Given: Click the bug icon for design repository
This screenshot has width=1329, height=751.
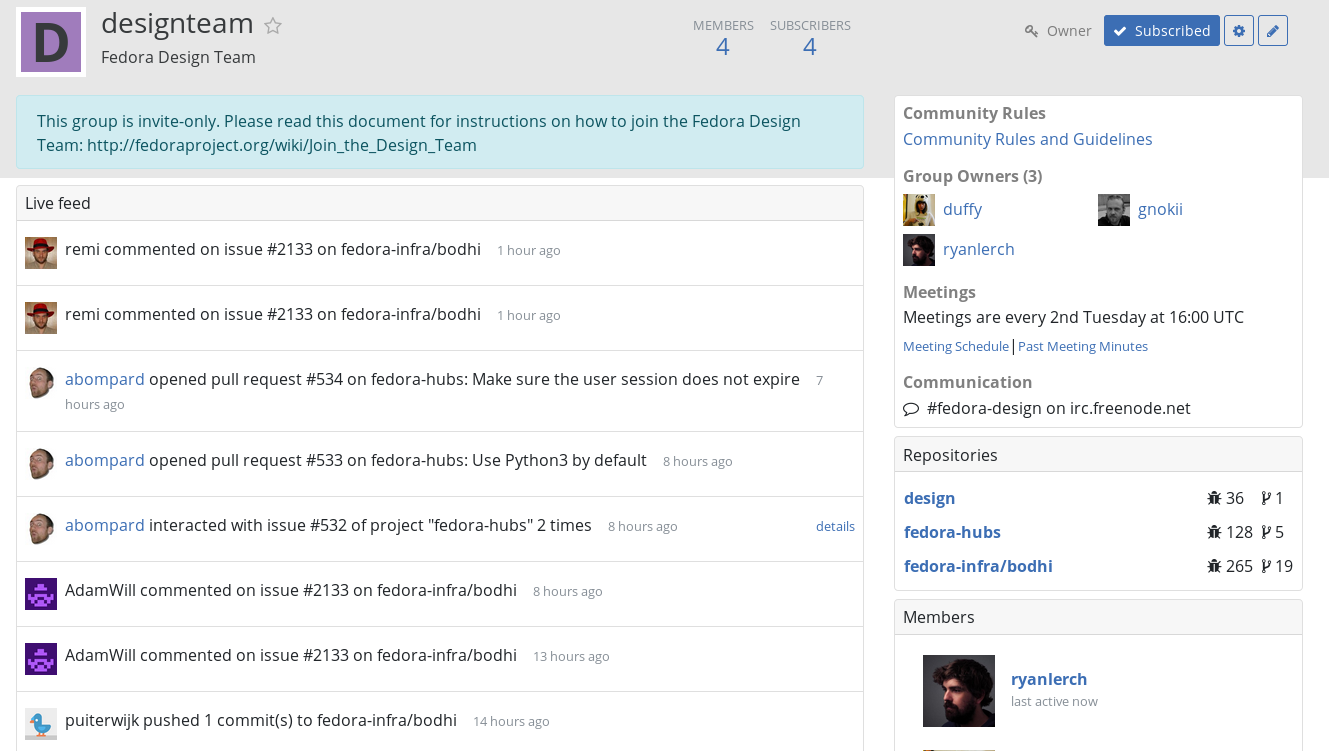Looking at the screenshot, I should (x=1214, y=498).
